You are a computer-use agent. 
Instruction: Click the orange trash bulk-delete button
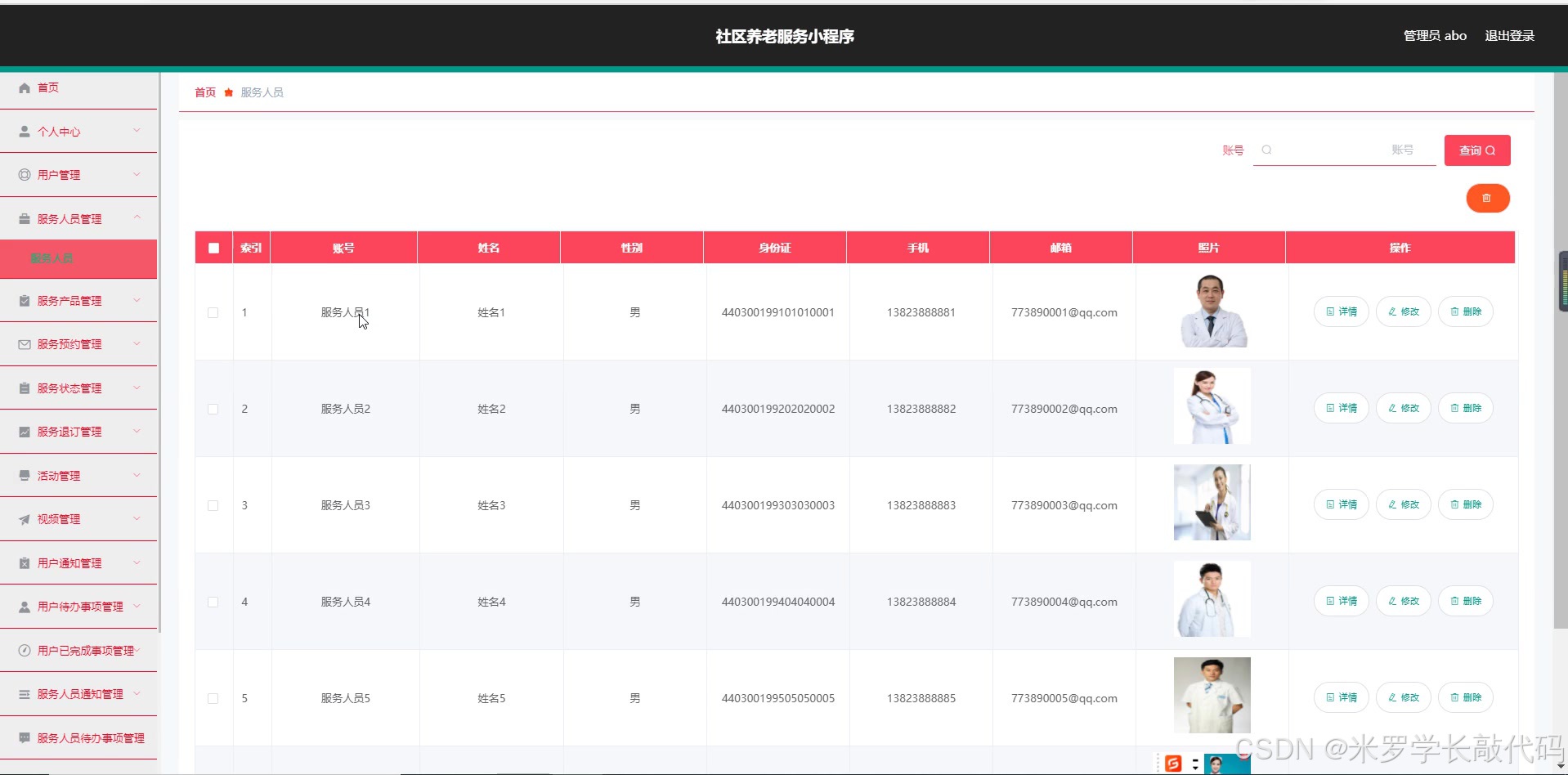tap(1487, 198)
